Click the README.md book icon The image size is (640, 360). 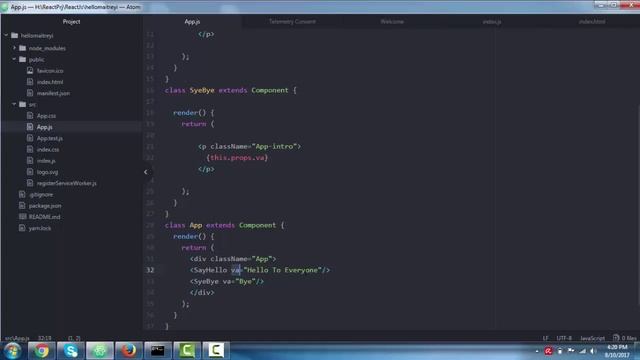point(22,217)
